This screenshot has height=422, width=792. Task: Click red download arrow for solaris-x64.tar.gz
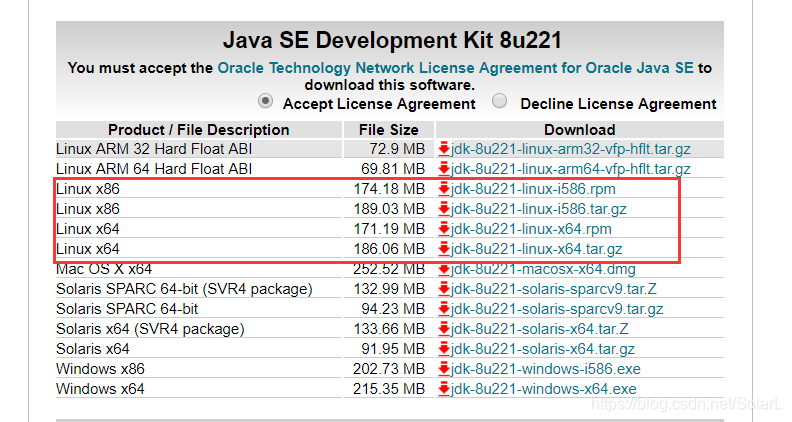click(x=444, y=349)
